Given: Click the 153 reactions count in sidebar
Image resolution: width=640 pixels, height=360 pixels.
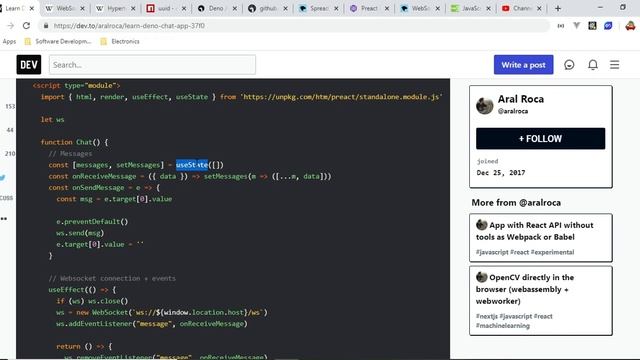Looking at the screenshot, I should tap(10, 107).
